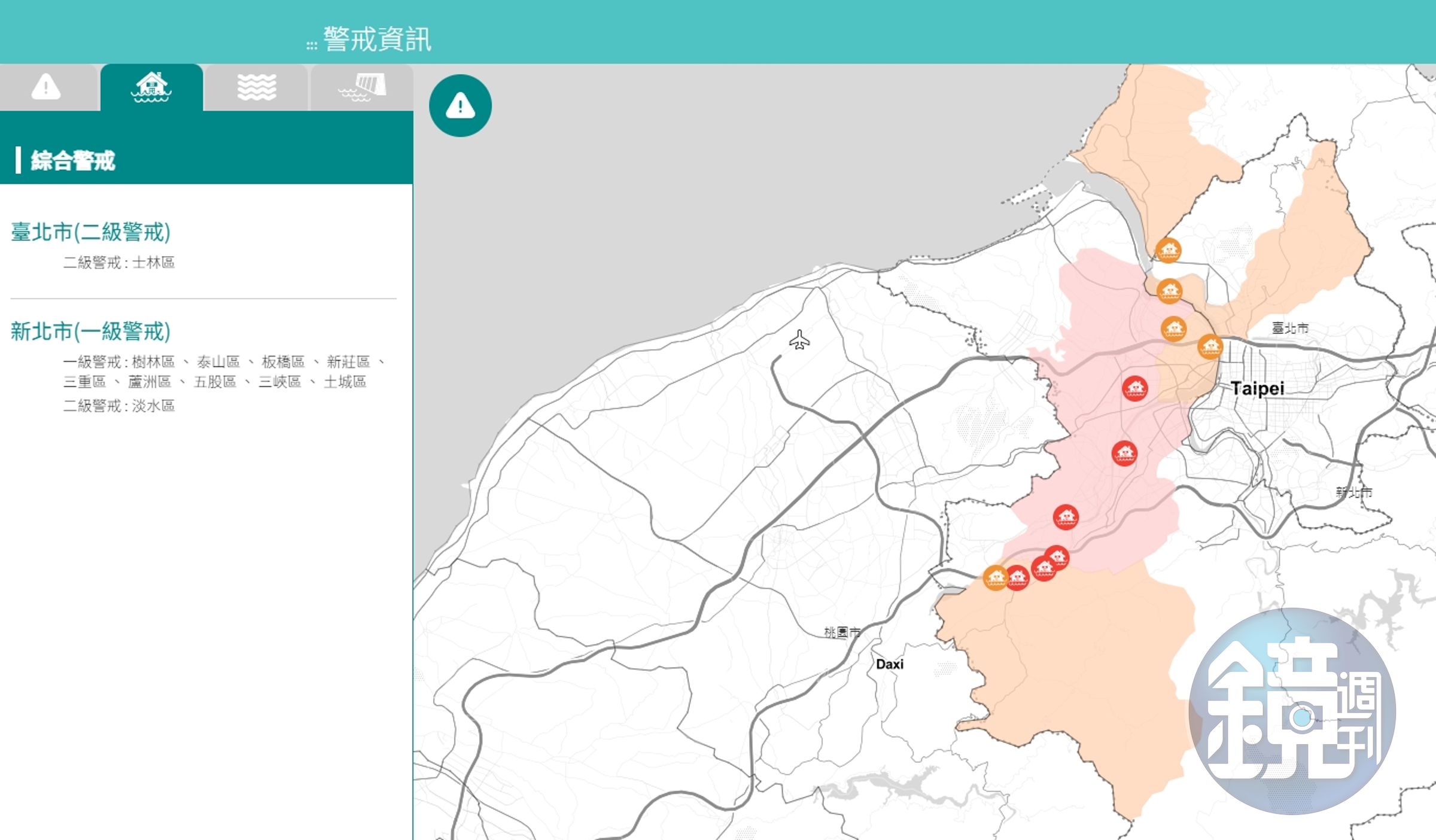Click the orange flood marker next to Taipei grid
The height and width of the screenshot is (840, 1436).
(x=1210, y=346)
